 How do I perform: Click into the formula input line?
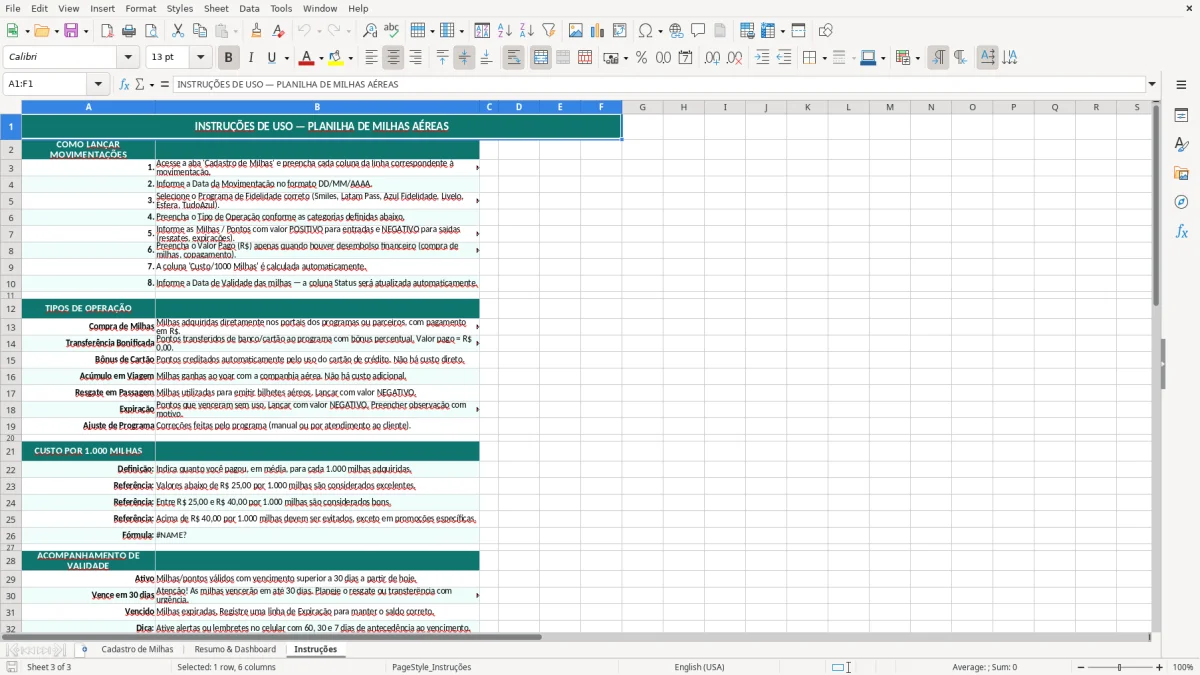(658, 84)
